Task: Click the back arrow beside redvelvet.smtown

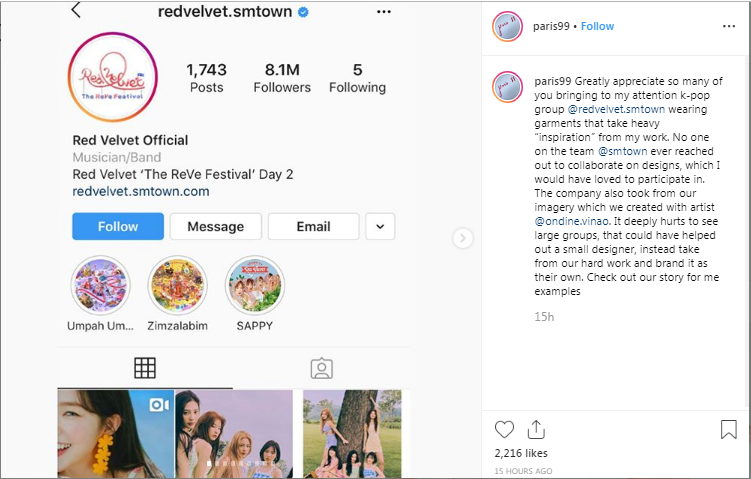Action: coord(76,12)
